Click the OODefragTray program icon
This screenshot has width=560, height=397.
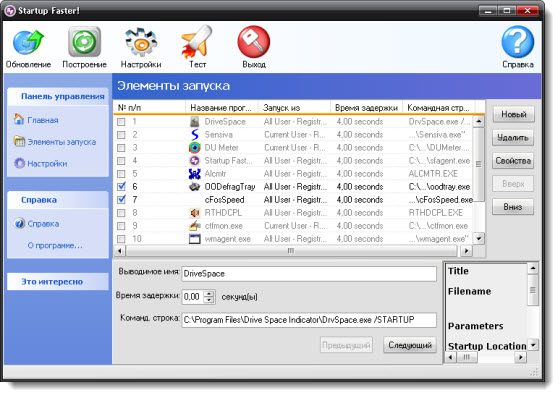pyautogui.click(x=194, y=186)
